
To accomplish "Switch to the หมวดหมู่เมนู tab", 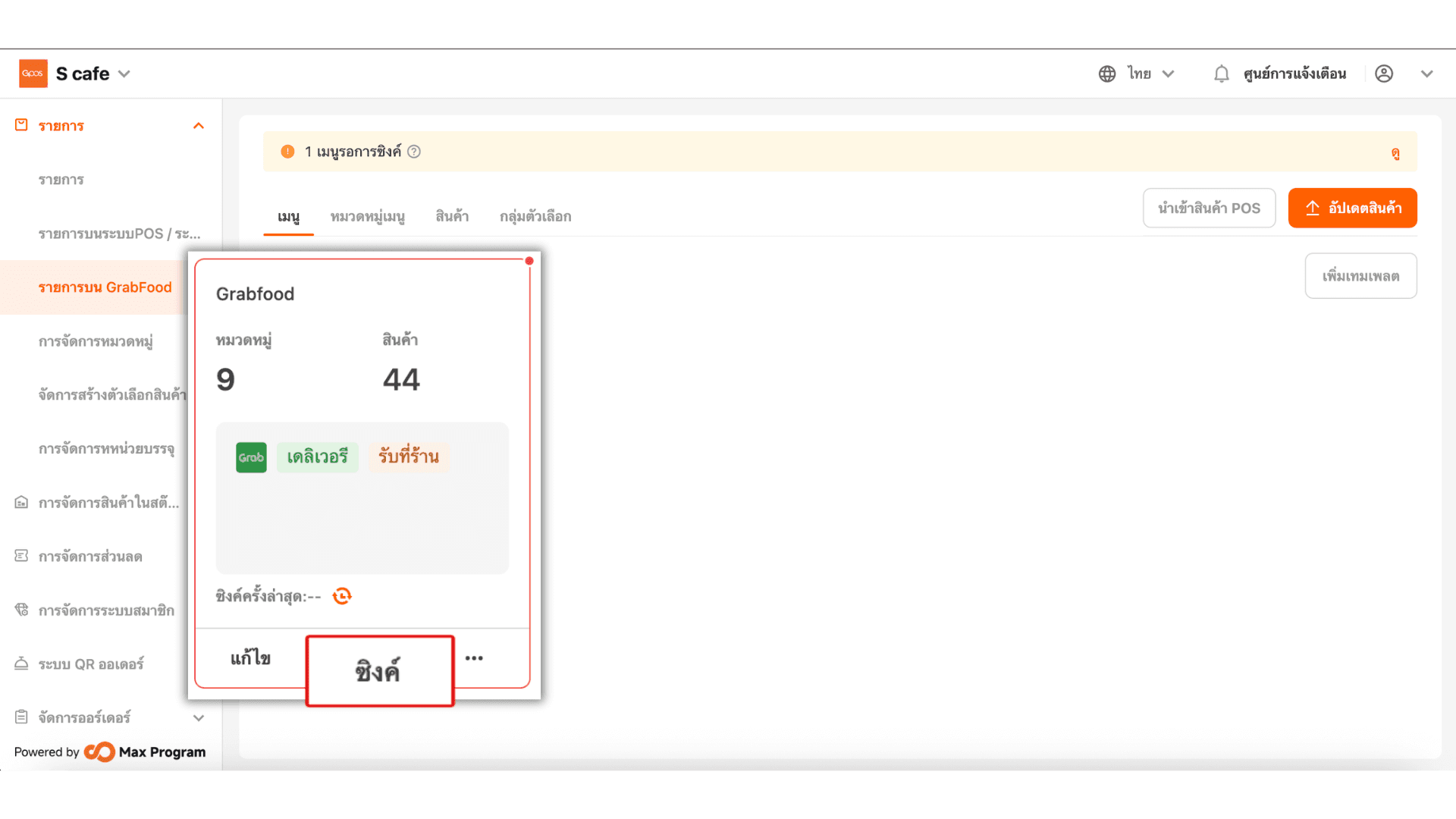I will (368, 217).
